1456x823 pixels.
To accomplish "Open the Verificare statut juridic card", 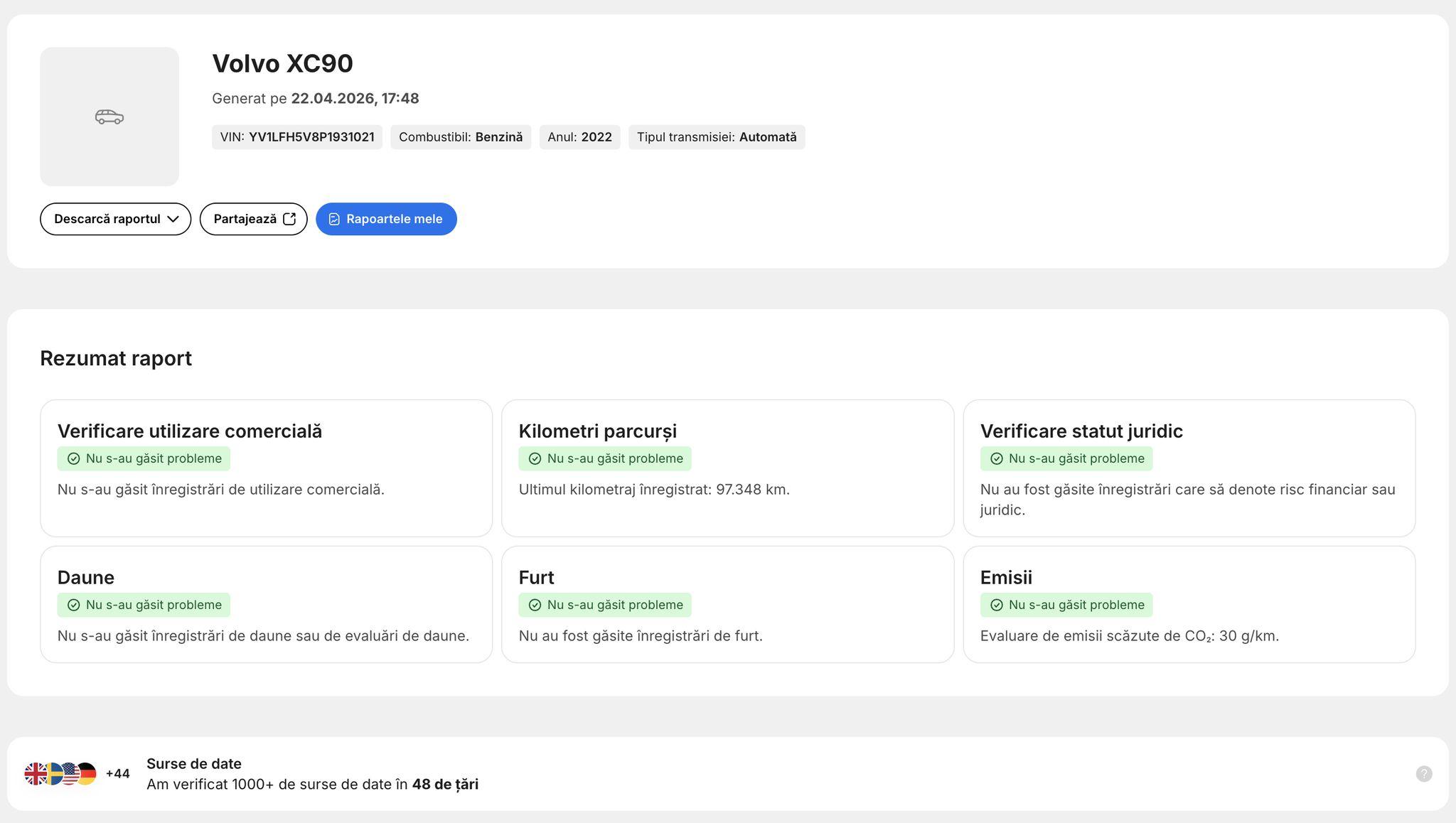I will coord(1189,468).
